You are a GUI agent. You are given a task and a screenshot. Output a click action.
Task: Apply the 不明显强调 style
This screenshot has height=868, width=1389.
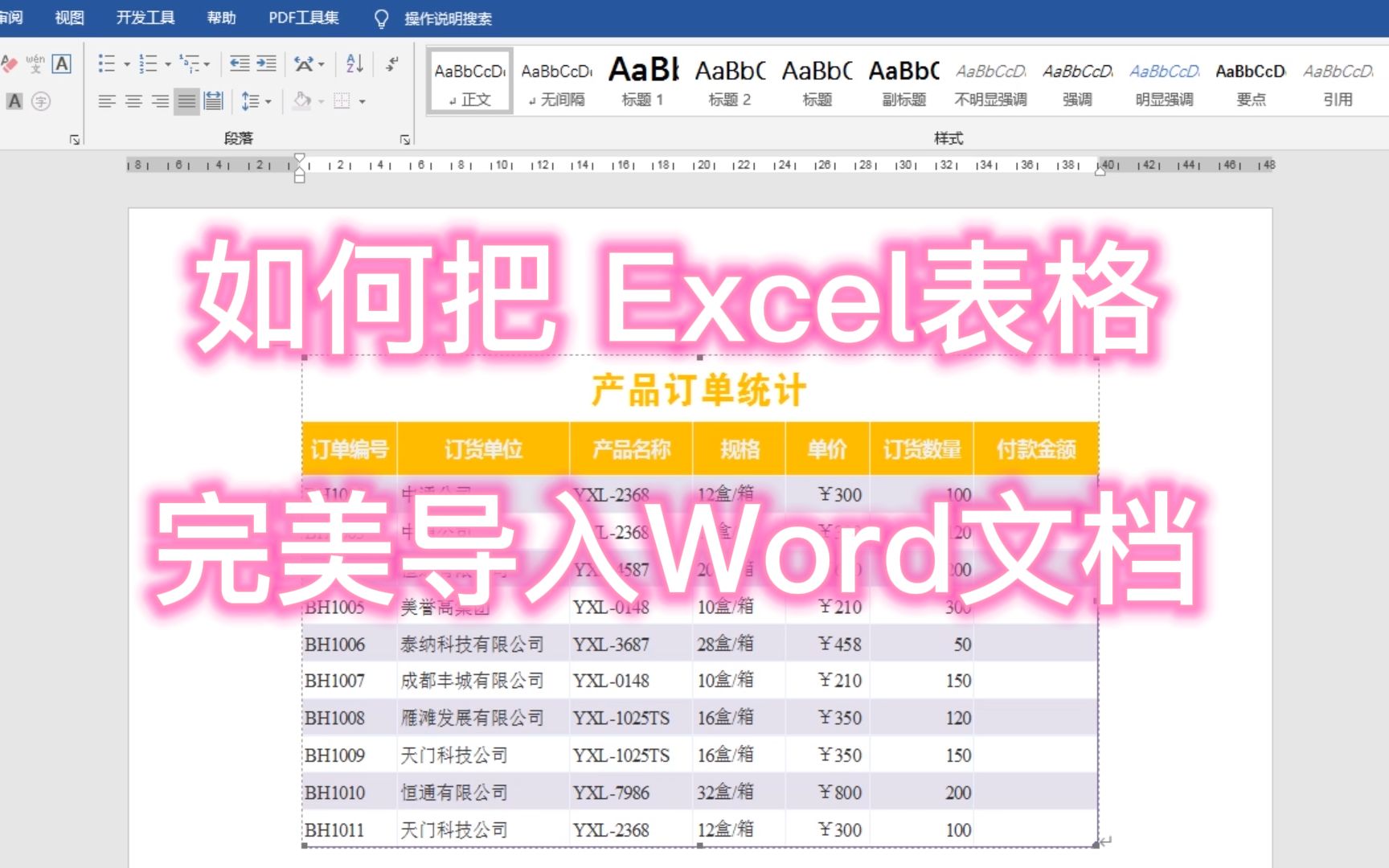point(990,82)
